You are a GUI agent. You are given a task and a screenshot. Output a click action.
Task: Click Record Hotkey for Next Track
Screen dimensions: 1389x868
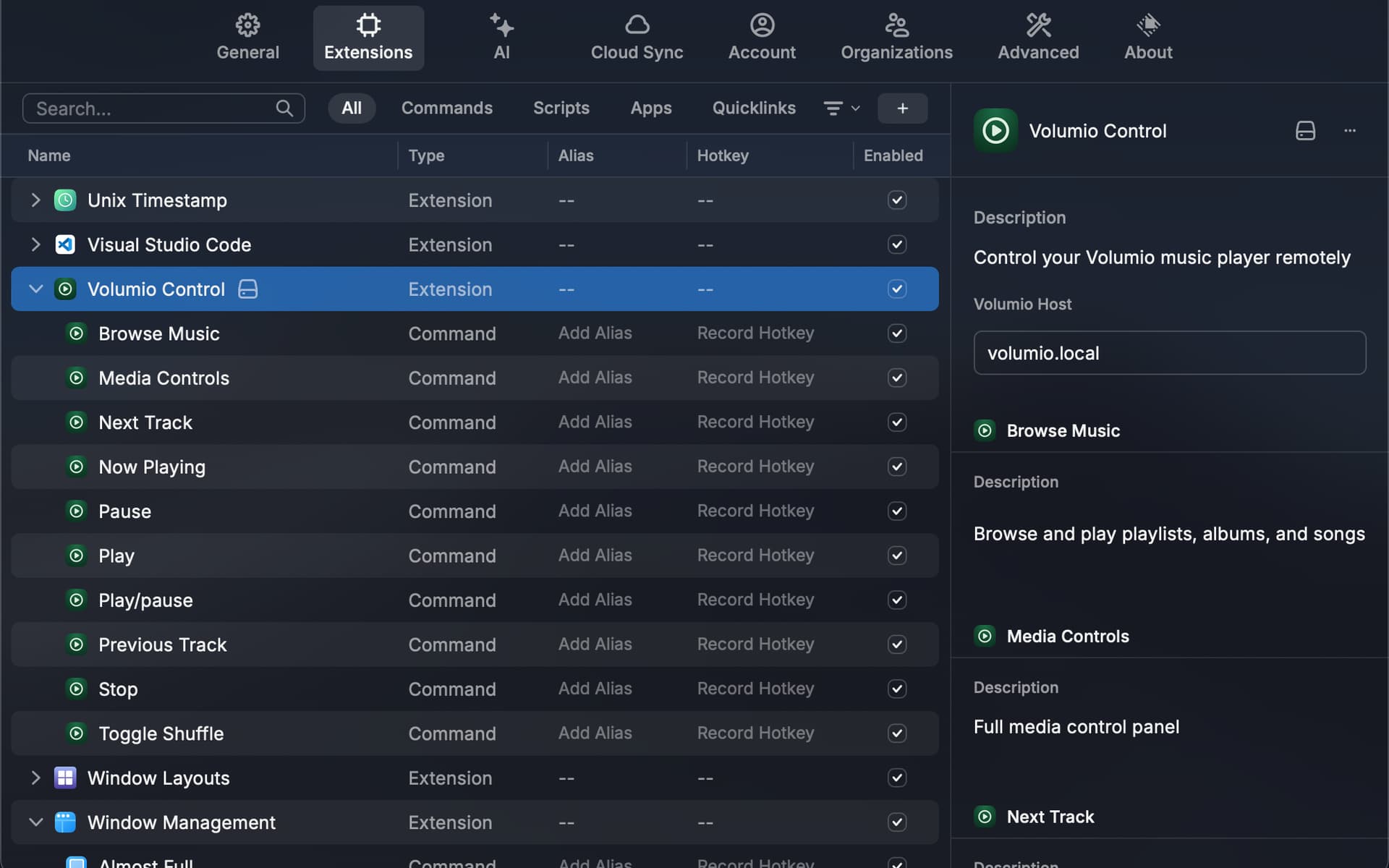(x=755, y=422)
